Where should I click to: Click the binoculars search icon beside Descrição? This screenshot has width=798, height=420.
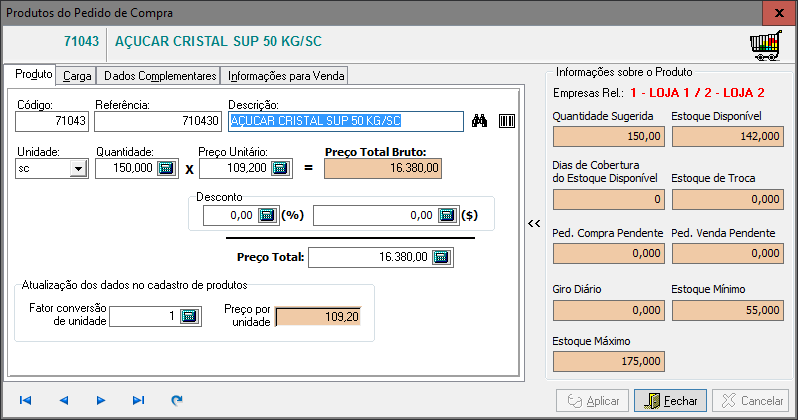pos(480,121)
